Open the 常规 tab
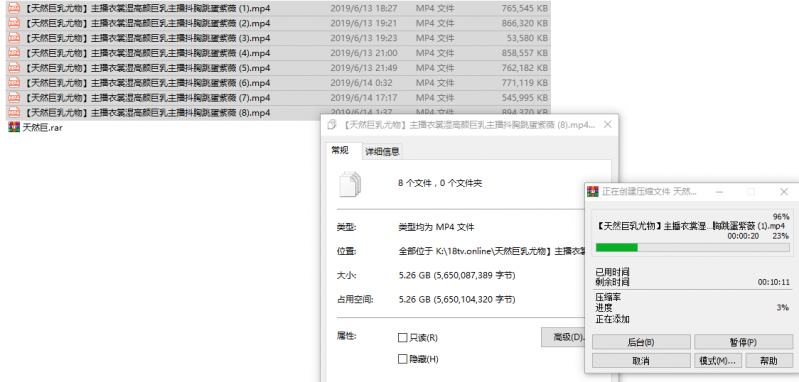Screen dimensions: 799x382 click(340, 150)
